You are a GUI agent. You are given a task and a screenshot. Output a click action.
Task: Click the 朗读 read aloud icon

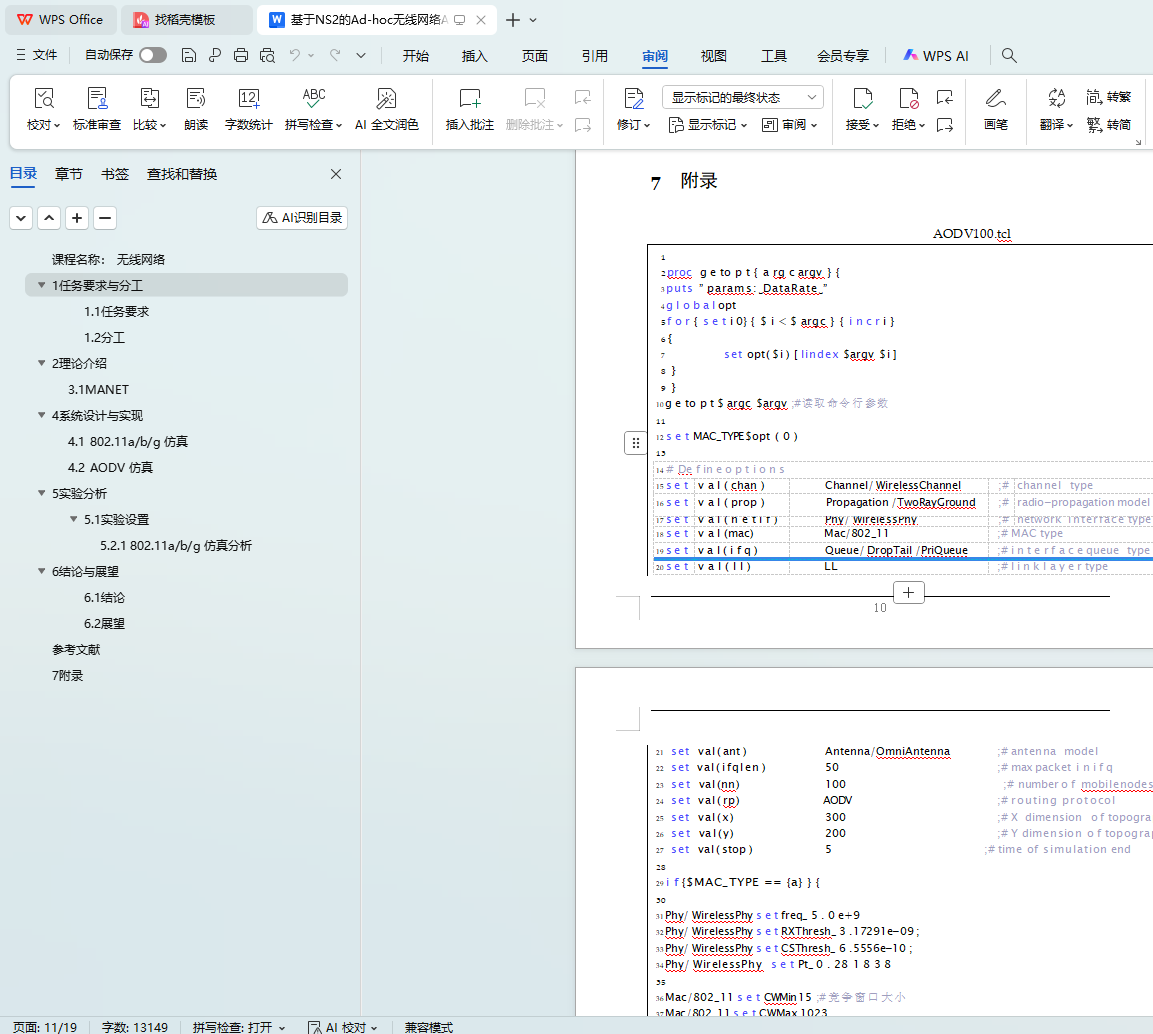click(196, 108)
